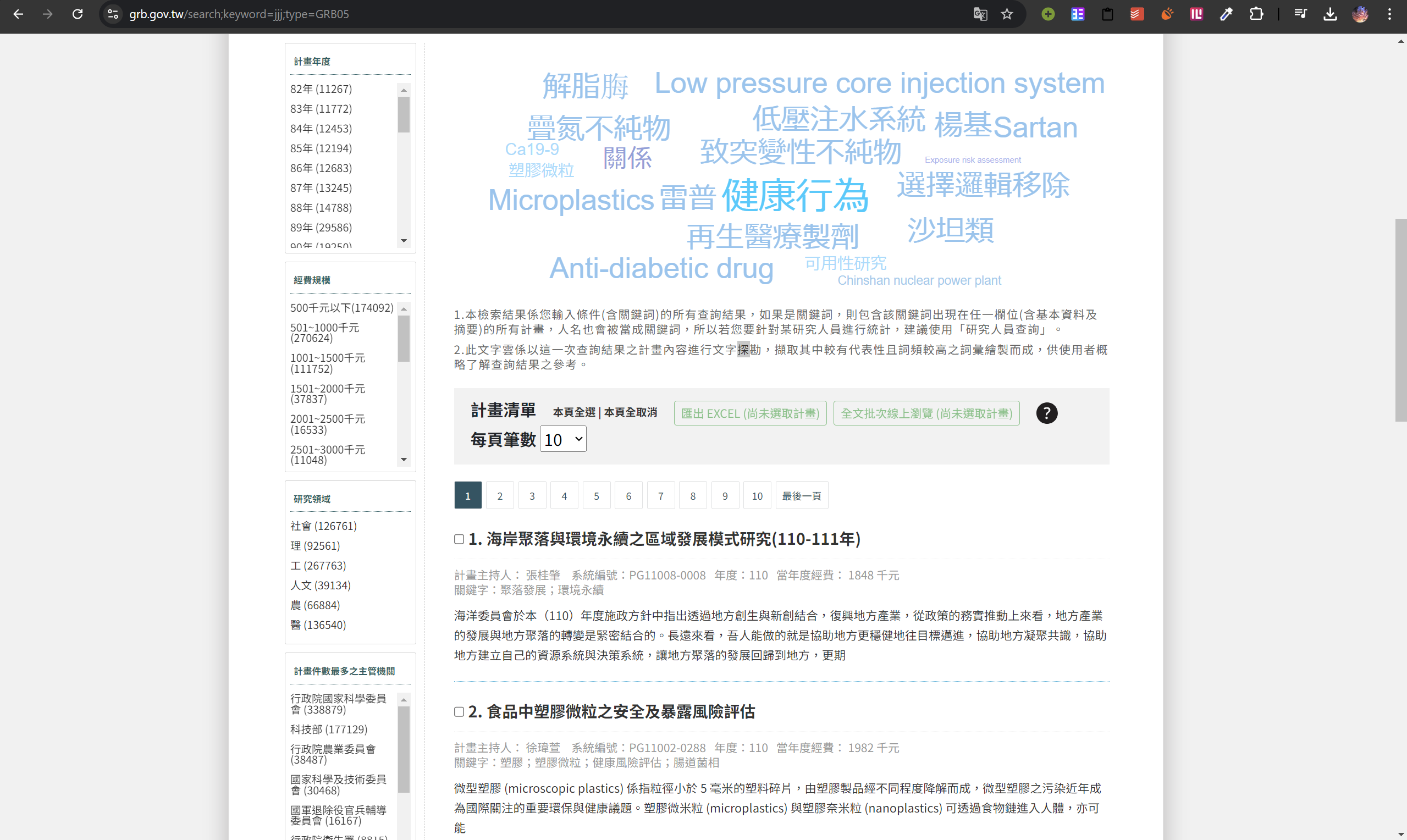Reload the page with refresh icon

point(78,14)
